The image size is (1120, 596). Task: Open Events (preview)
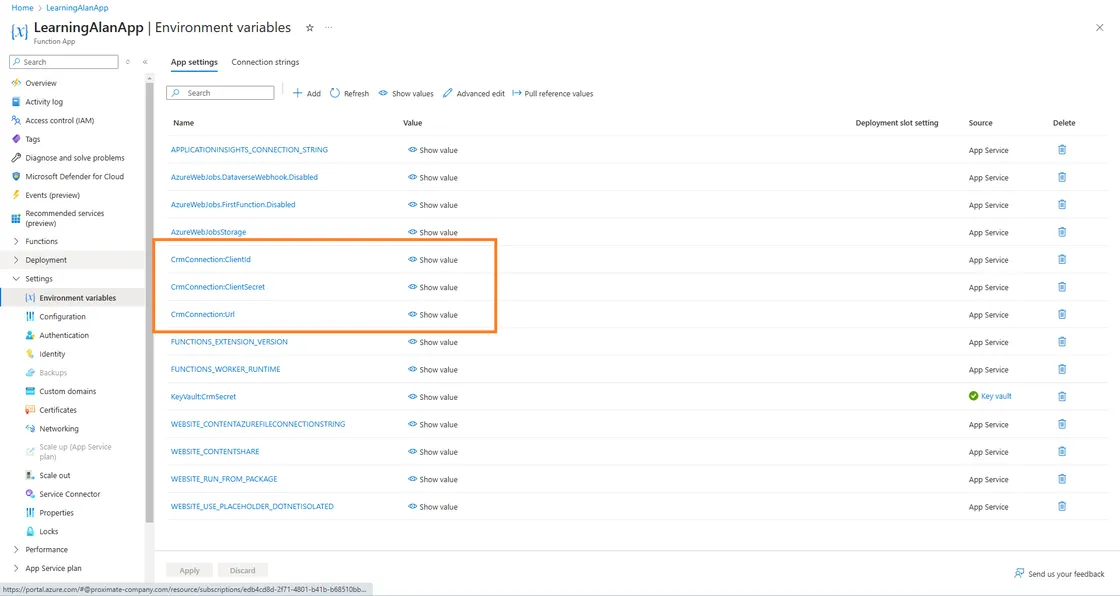52,195
